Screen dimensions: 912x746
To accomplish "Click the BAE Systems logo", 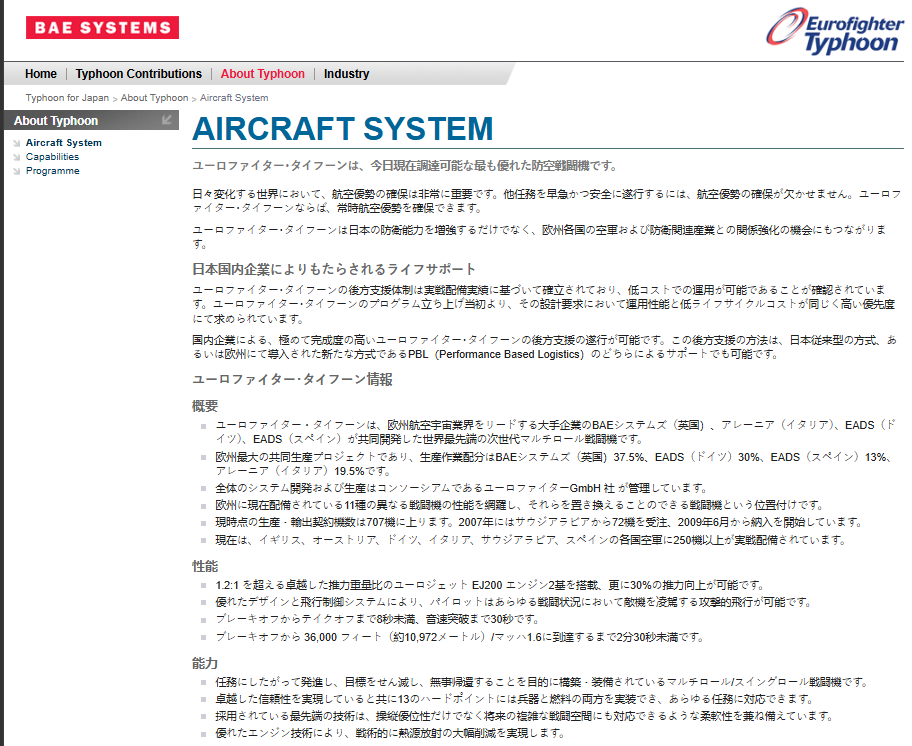I will (x=102, y=27).
